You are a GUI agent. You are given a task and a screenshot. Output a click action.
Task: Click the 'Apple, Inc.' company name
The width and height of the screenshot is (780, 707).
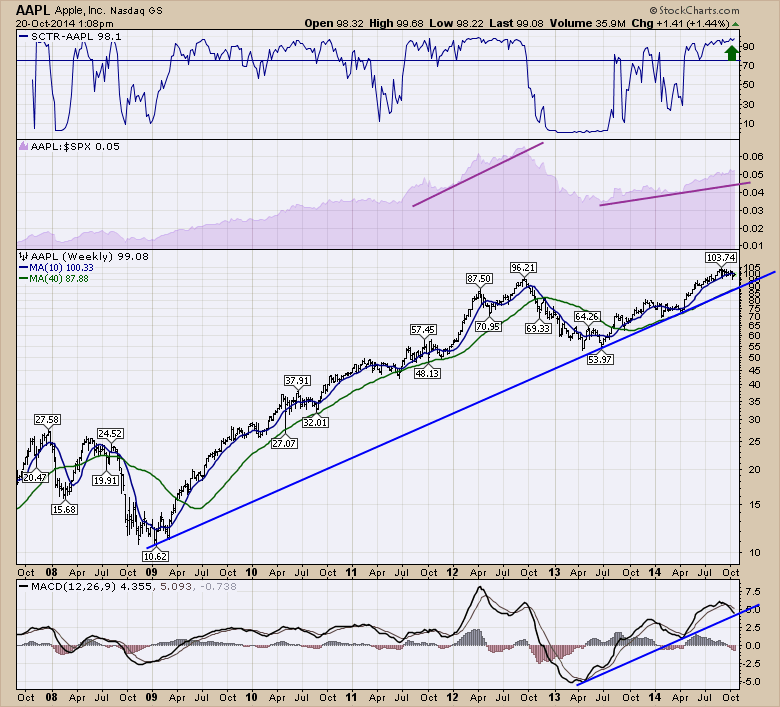click(x=80, y=10)
